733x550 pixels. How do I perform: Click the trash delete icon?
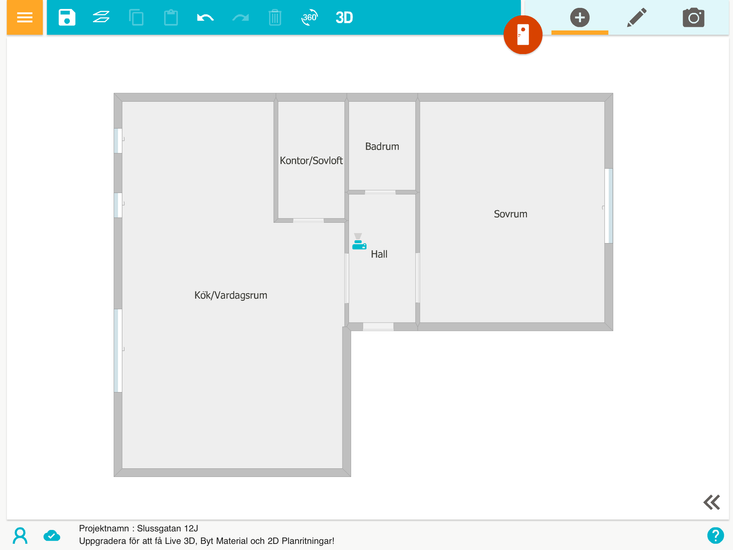pyautogui.click(x=275, y=18)
